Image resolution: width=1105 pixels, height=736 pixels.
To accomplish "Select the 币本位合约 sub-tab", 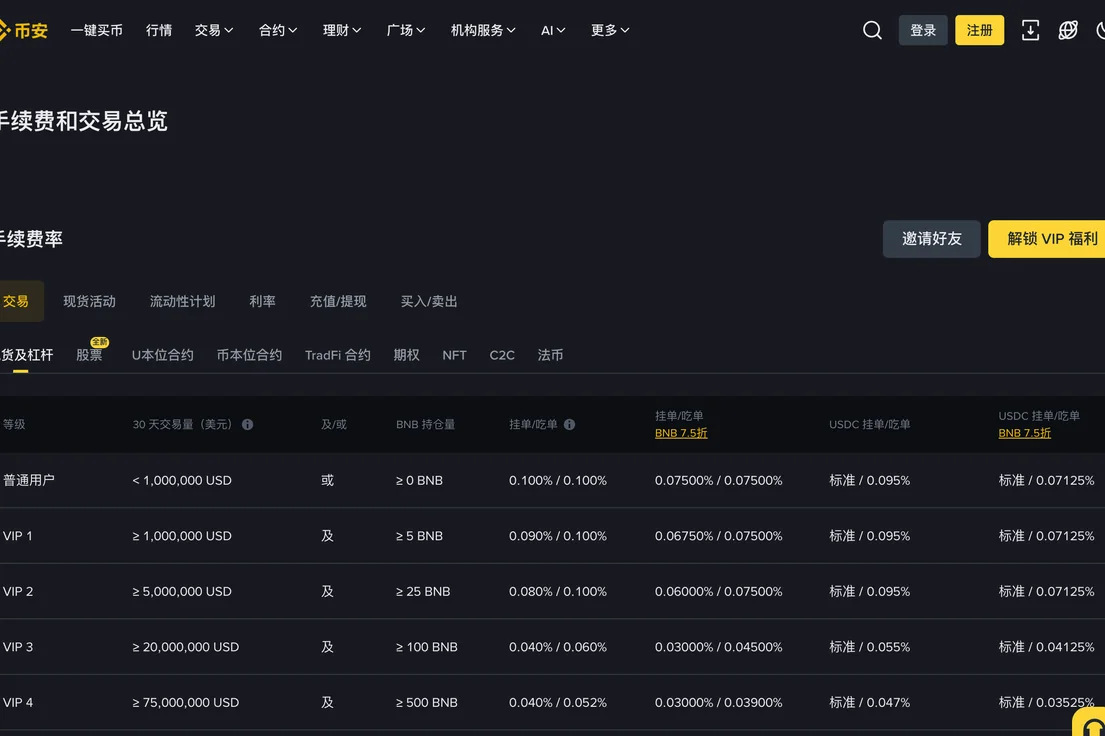I will pos(249,355).
